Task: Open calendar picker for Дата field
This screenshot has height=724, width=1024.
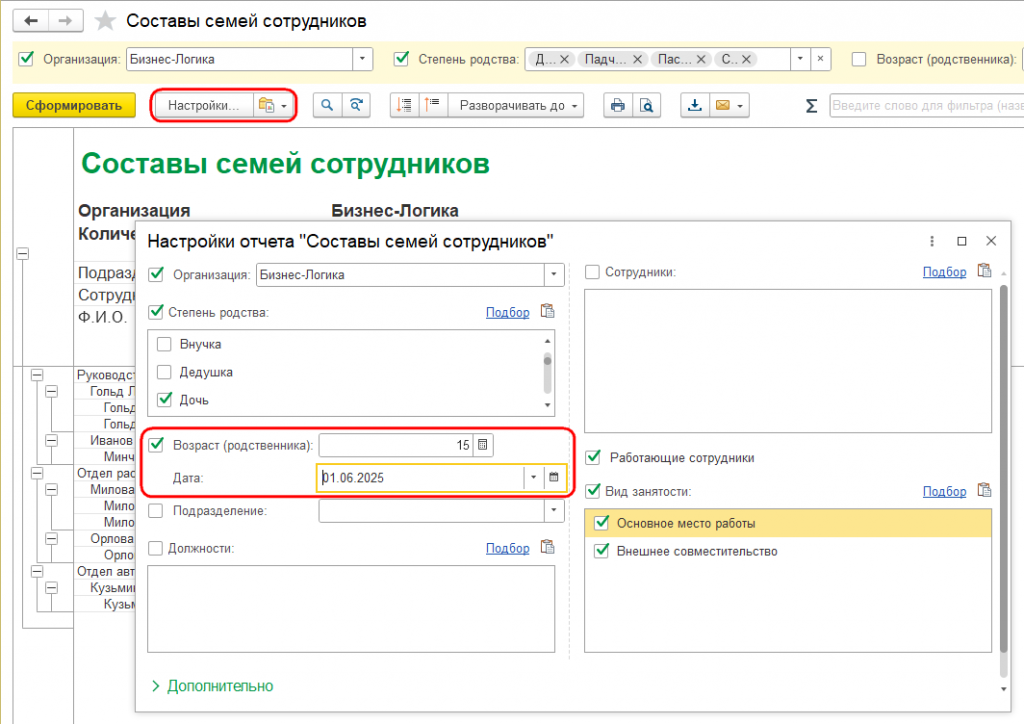Action: 554,477
